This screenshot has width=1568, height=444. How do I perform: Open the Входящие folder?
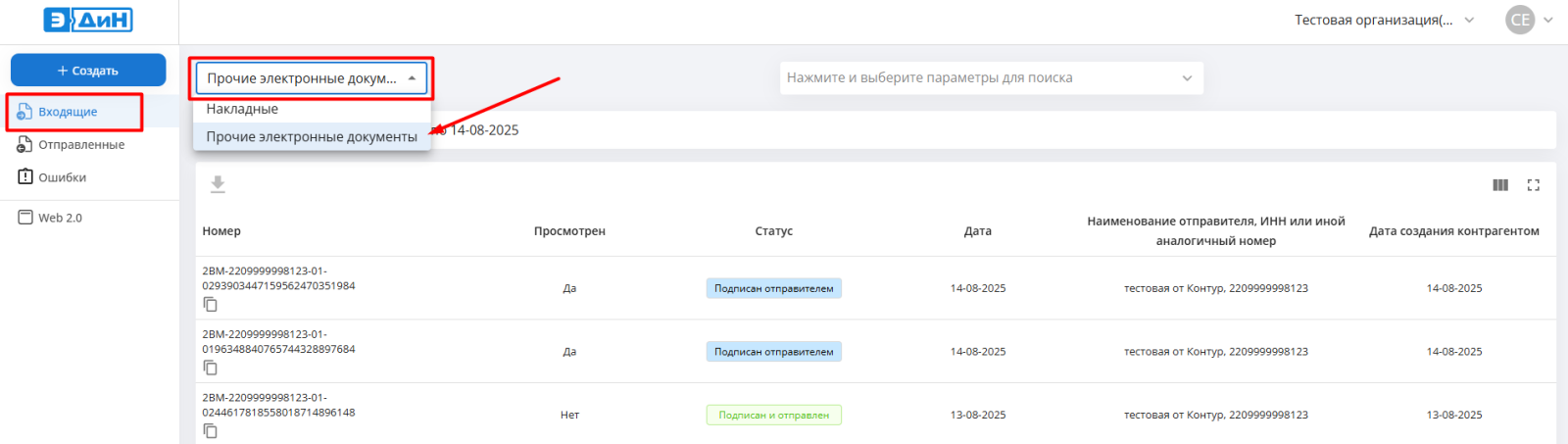click(68, 112)
